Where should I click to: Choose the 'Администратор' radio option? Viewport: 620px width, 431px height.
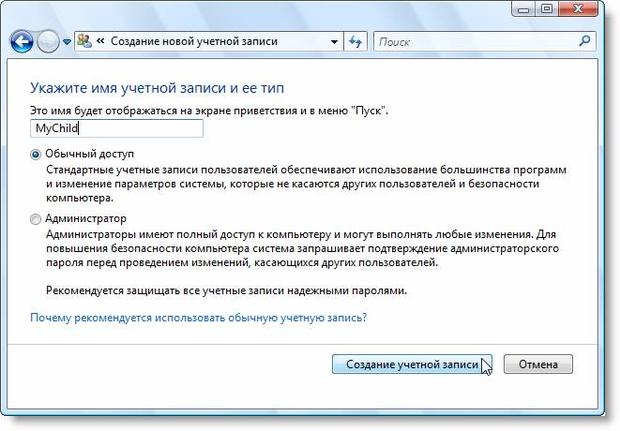point(35,219)
